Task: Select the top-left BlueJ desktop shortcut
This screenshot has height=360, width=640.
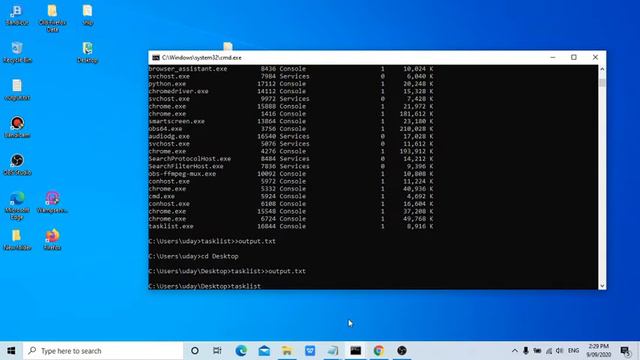Action: pyautogui.click(x=17, y=15)
